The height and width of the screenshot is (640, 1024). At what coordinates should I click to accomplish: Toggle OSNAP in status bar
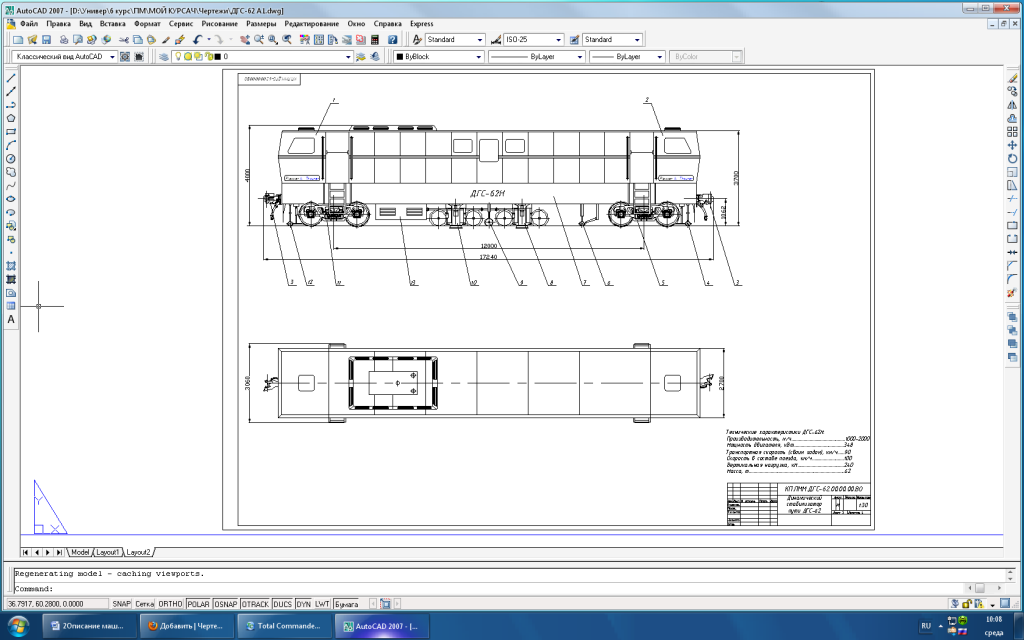tap(226, 604)
